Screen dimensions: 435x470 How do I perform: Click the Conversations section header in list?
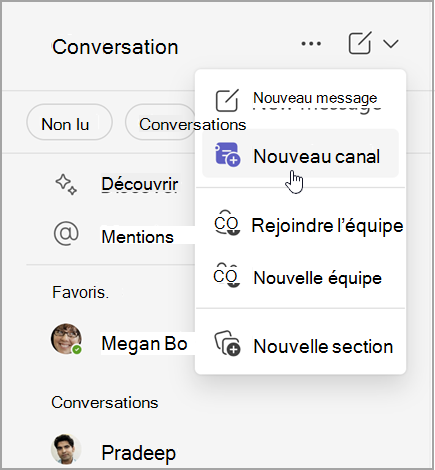click(105, 402)
